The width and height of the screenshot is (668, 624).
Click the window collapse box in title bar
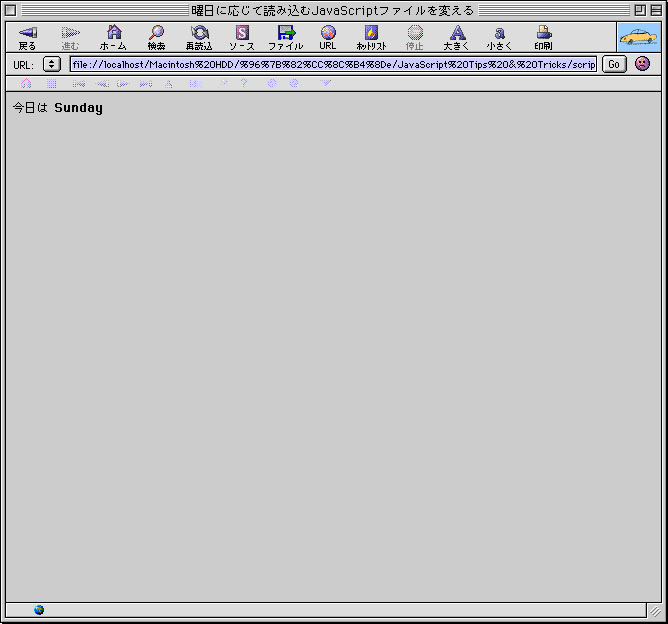click(x=656, y=10)
